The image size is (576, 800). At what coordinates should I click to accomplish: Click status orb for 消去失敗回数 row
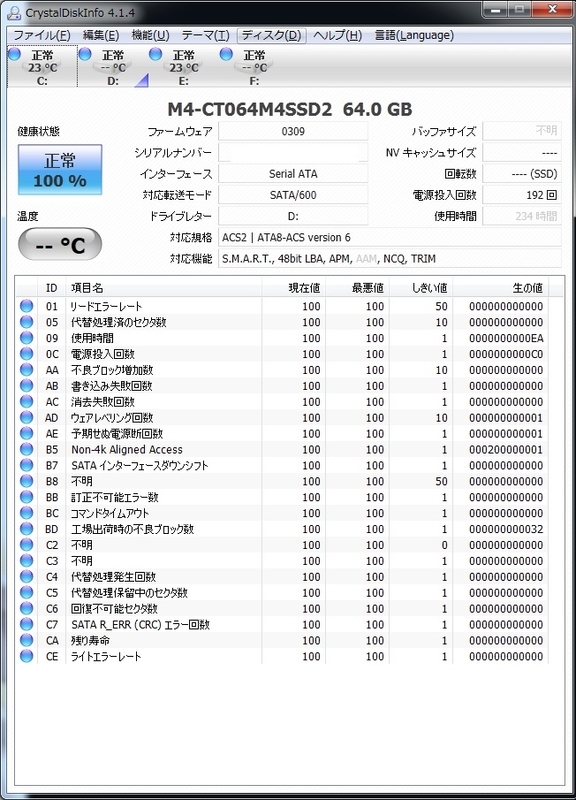(27, 402)
